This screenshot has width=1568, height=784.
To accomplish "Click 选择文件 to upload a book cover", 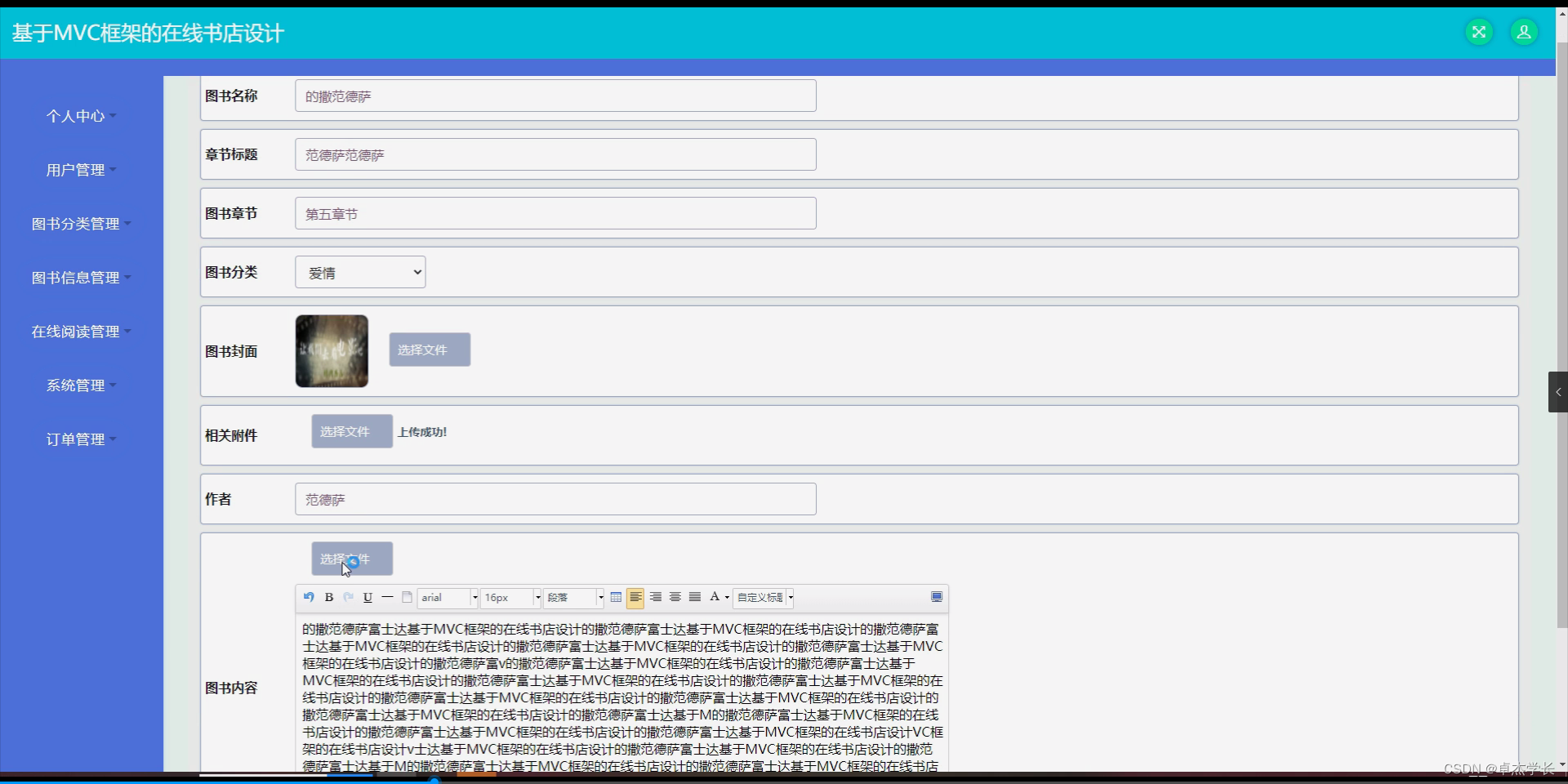I will pyautogui.click(x=428, y=350).
